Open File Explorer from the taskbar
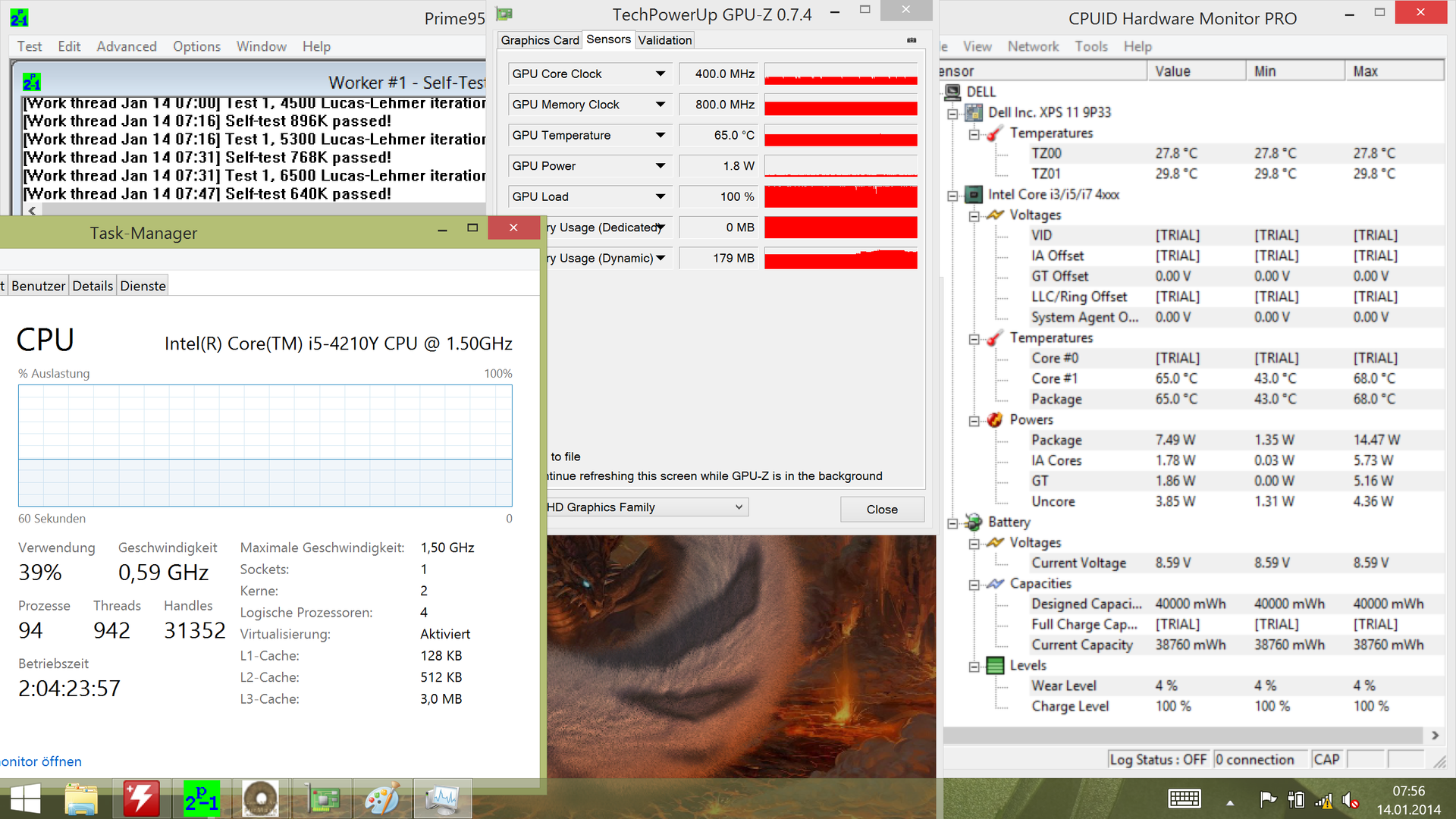This screenshot has height=819, width=1456. pyautogui.click(x=81, y=799)
